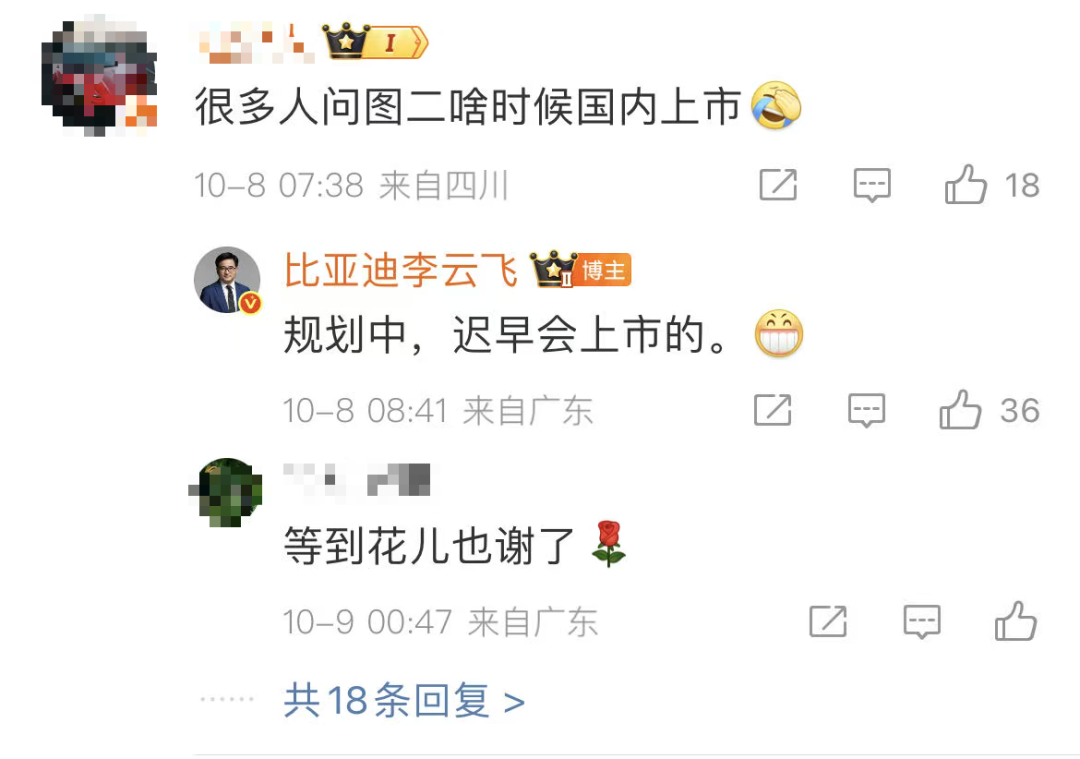This screenshot has width=1080, height=759.
Task: Forward 比亚迪李云飞's reply via share icon
Action: click(x=773, y=410)
